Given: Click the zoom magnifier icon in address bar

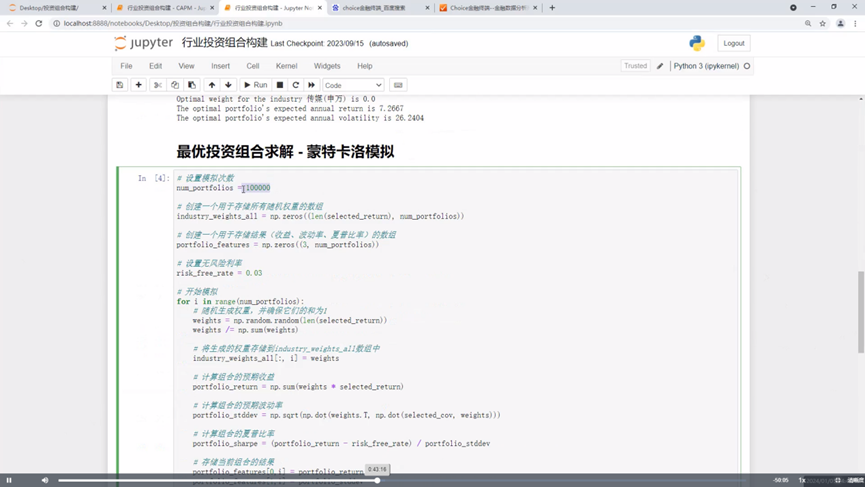Looking at the screenshot, I should (808, 23).
